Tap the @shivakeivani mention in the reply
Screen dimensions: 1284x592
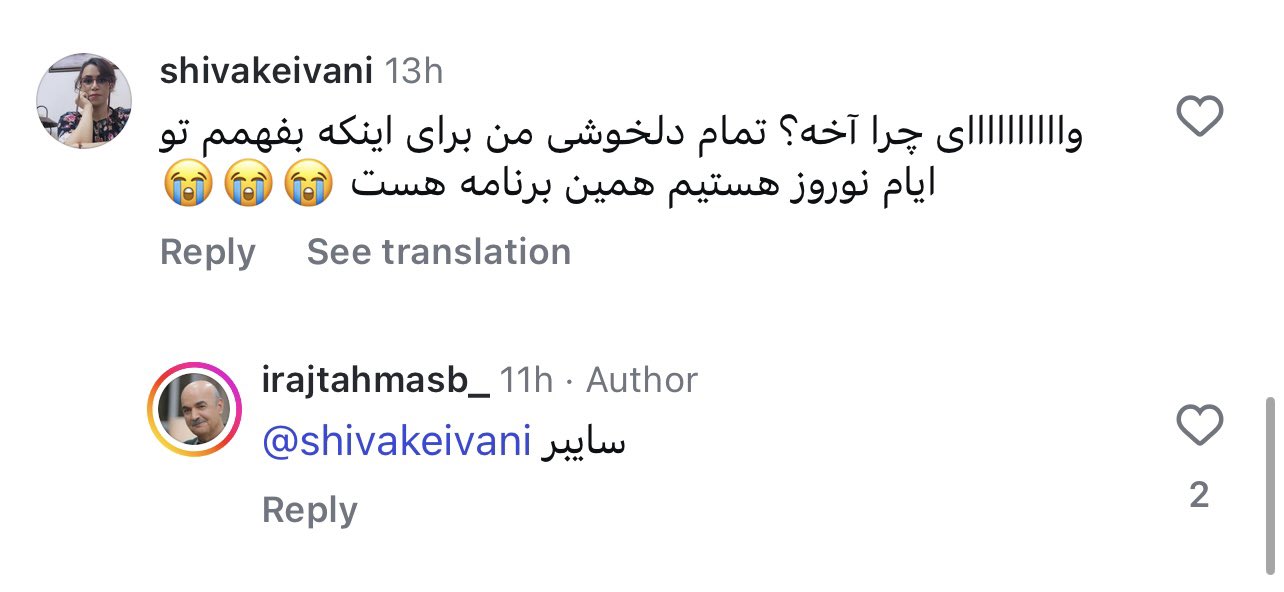click(396, 442)
